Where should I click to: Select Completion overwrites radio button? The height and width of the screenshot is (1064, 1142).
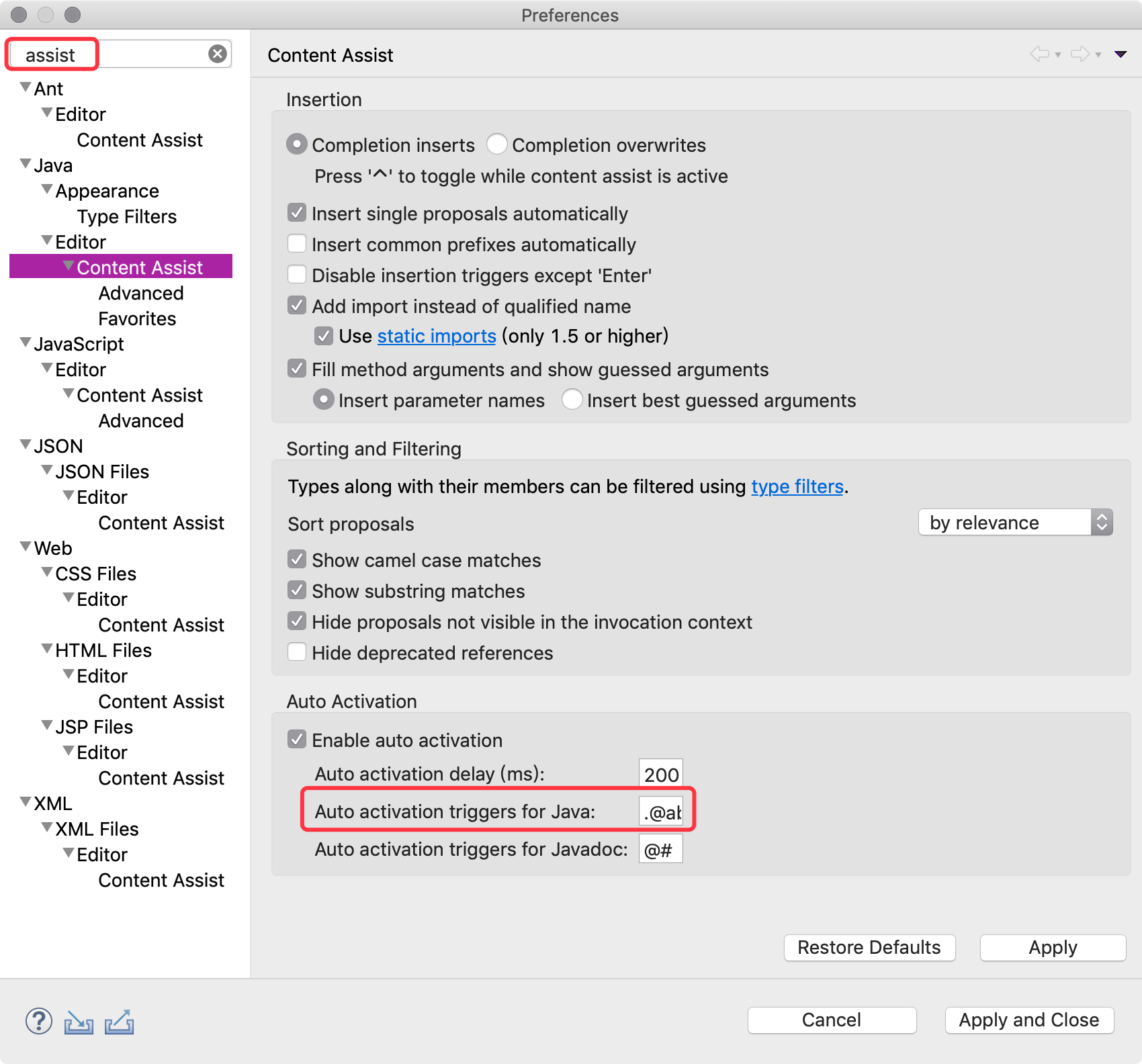coord(497,144)
